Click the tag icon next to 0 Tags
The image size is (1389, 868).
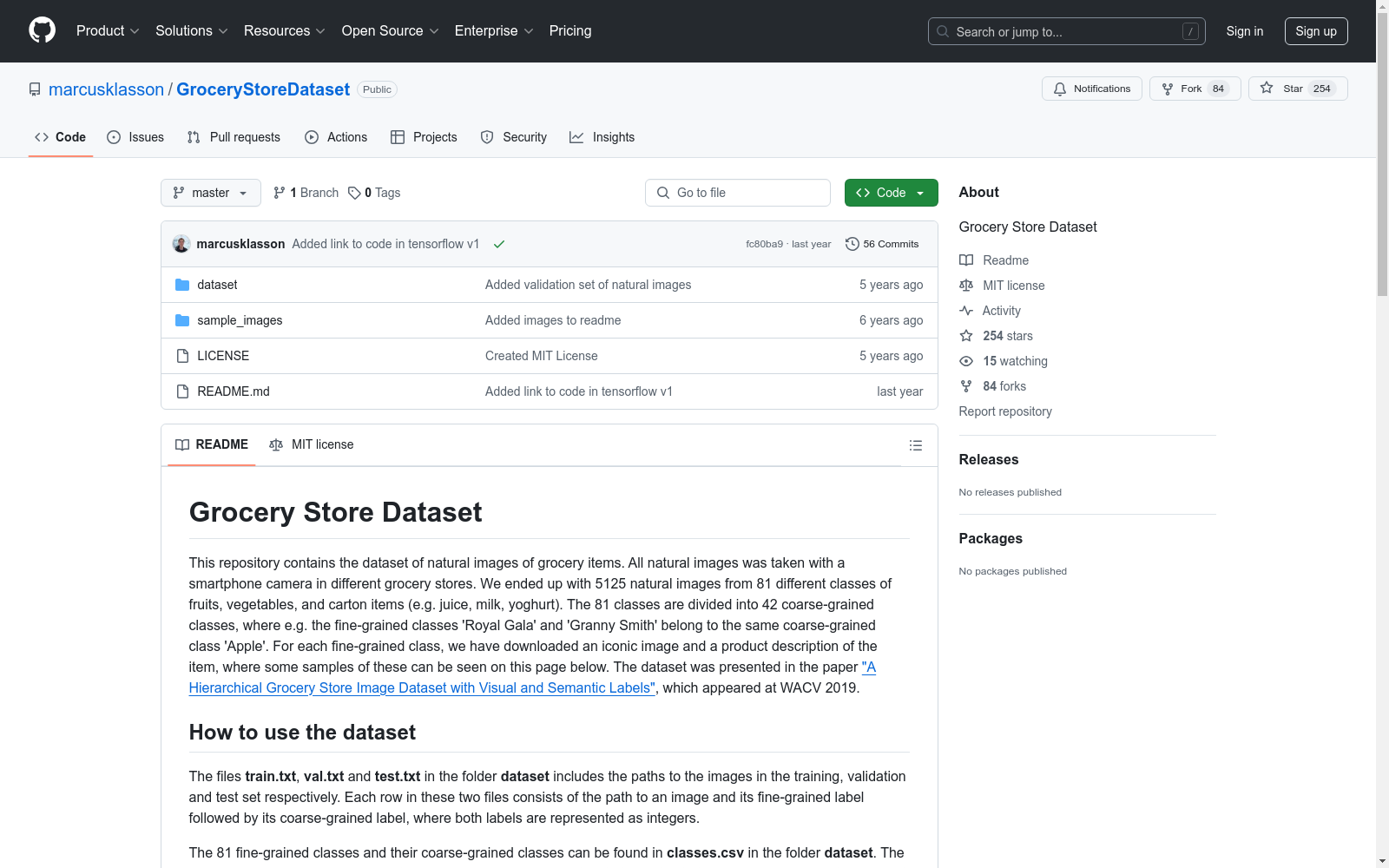[354, 193]
